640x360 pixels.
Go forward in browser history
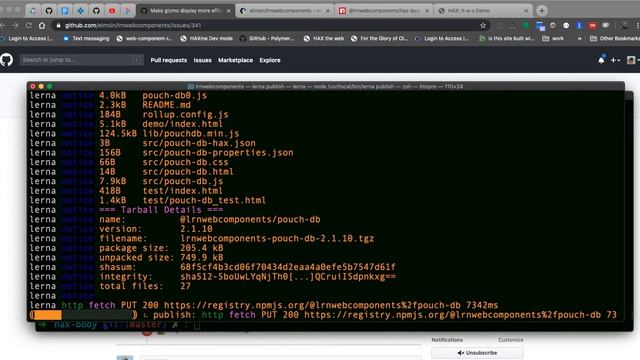tap(16, 25)
